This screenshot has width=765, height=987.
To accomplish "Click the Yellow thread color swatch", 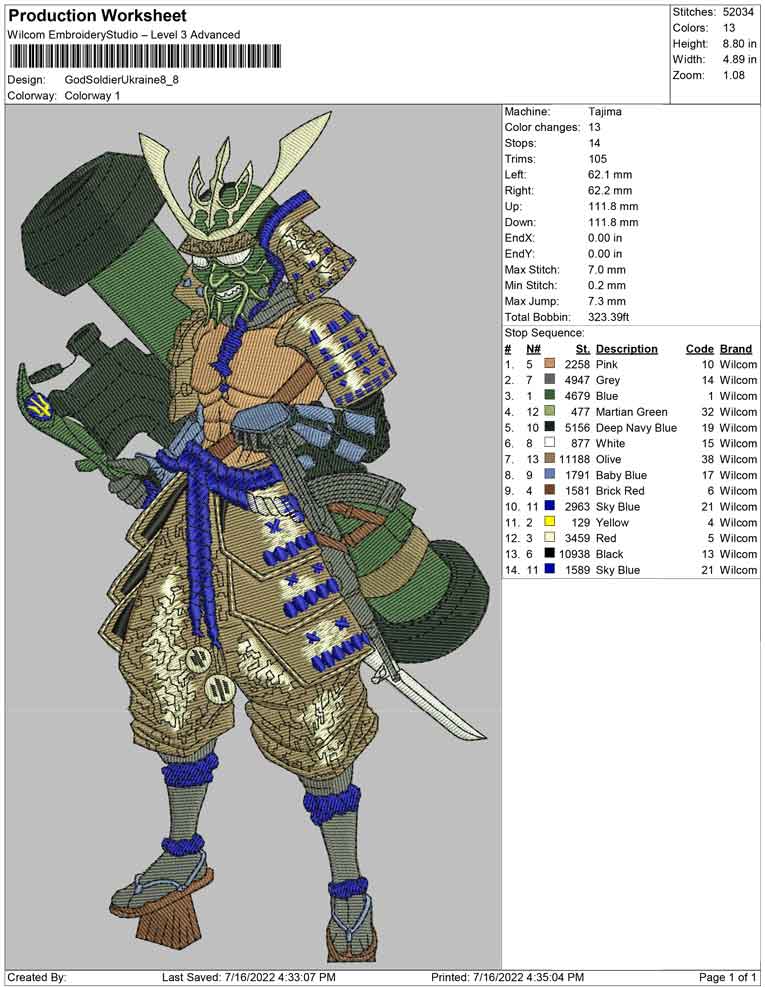I will [550, 522].
